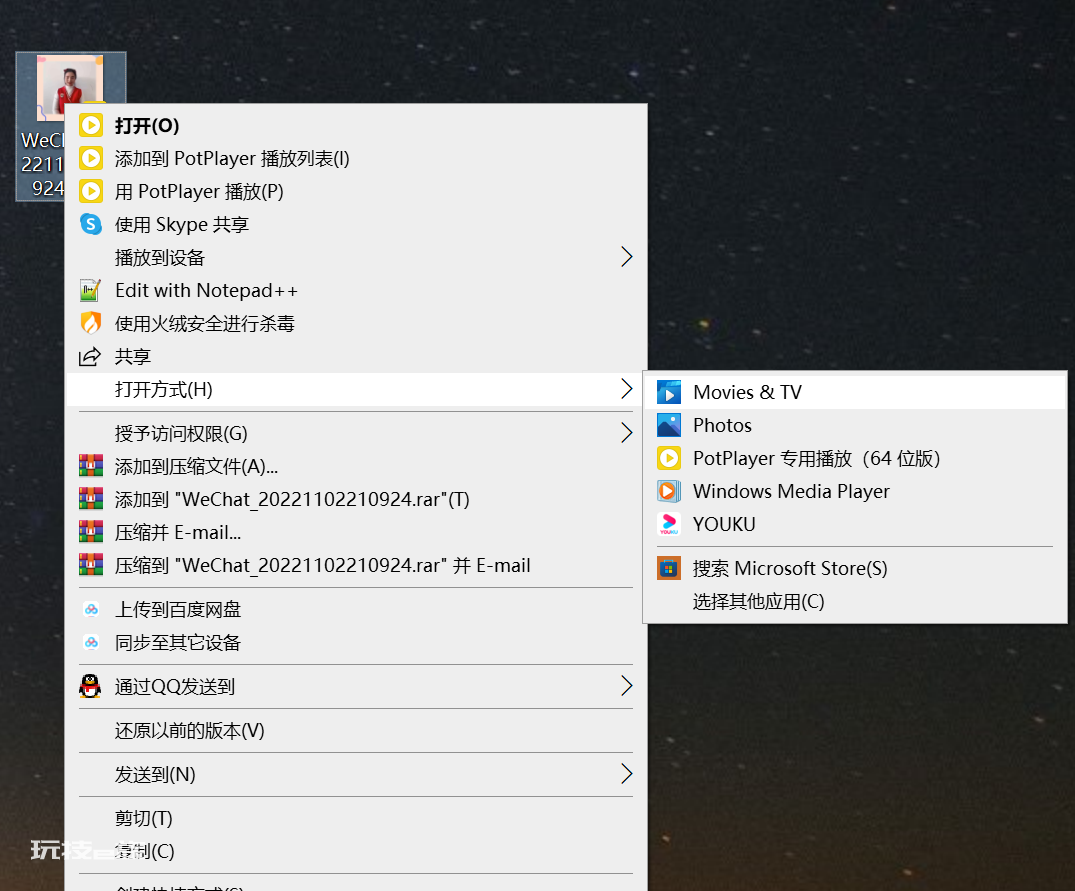The image size is (1075, 891).
Task: Click 上传到百度网盘 text
Action: 178,609
